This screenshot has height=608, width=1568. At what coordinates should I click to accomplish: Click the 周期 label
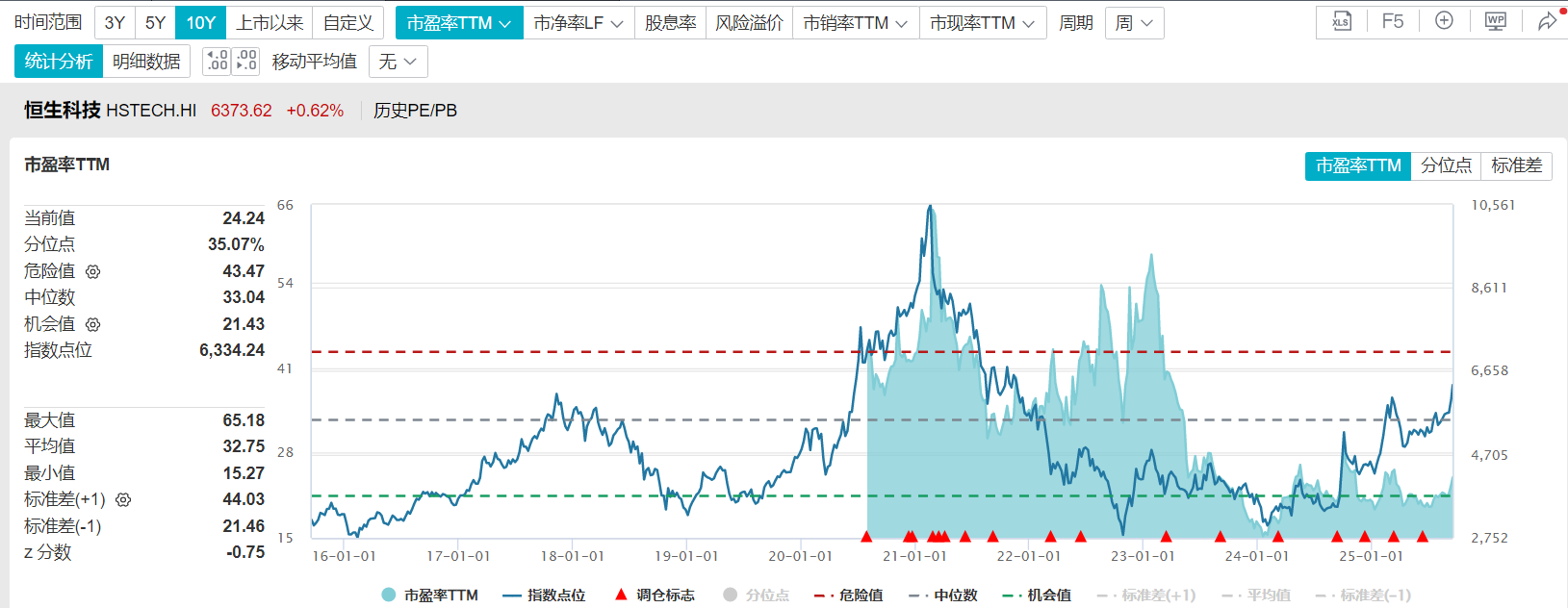1076,23
